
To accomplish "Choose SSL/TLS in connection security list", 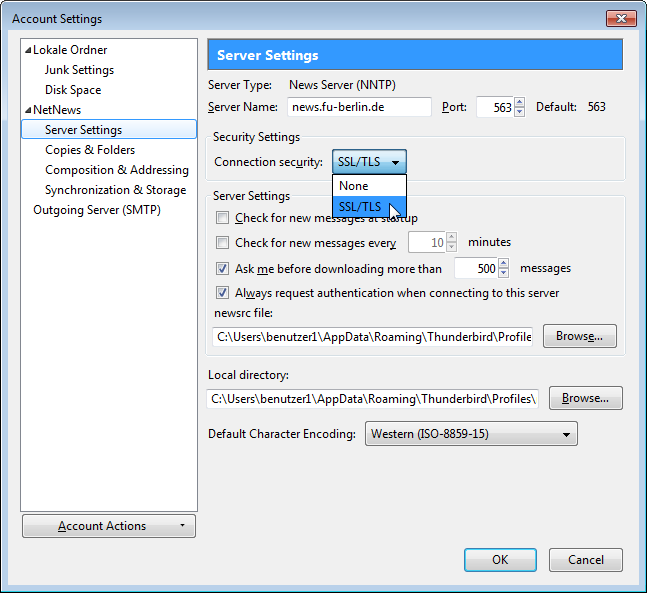I will tap(369, 206).
